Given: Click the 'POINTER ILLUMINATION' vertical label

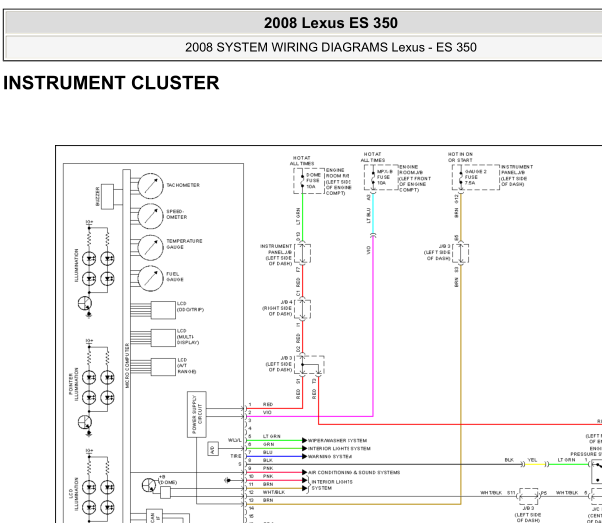Looking at the screenshot, I should [x=73, y=384].
